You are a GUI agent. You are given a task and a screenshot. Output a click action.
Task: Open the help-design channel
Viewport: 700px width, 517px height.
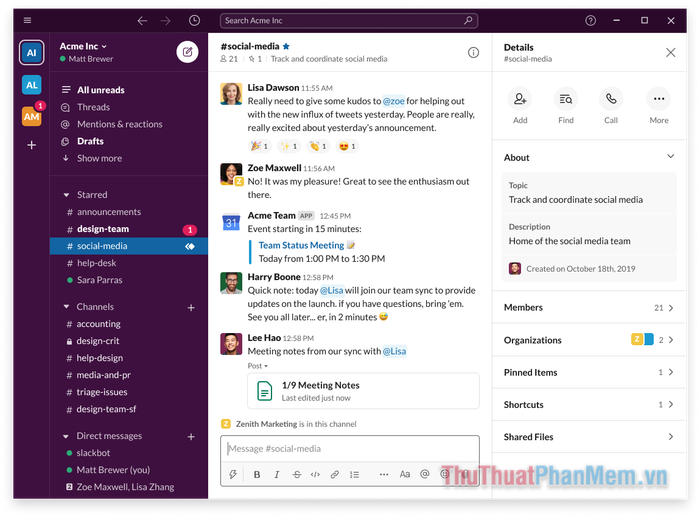click(99, 358)
